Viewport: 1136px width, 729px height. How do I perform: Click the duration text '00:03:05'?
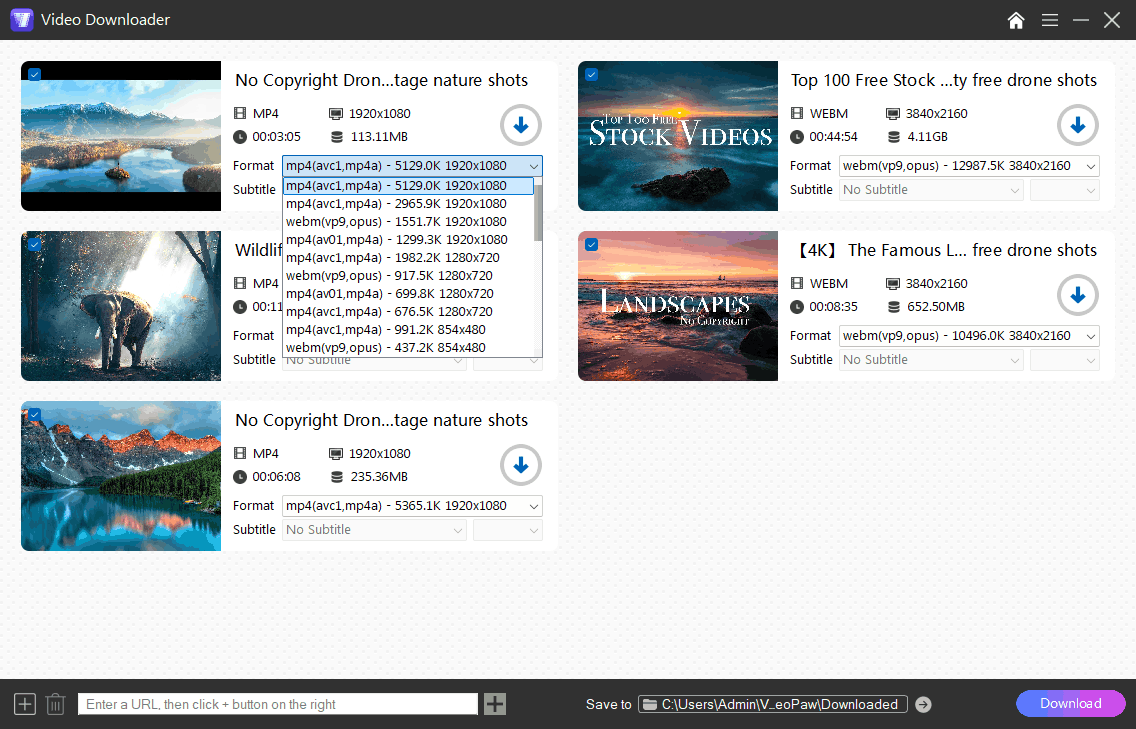276,137
